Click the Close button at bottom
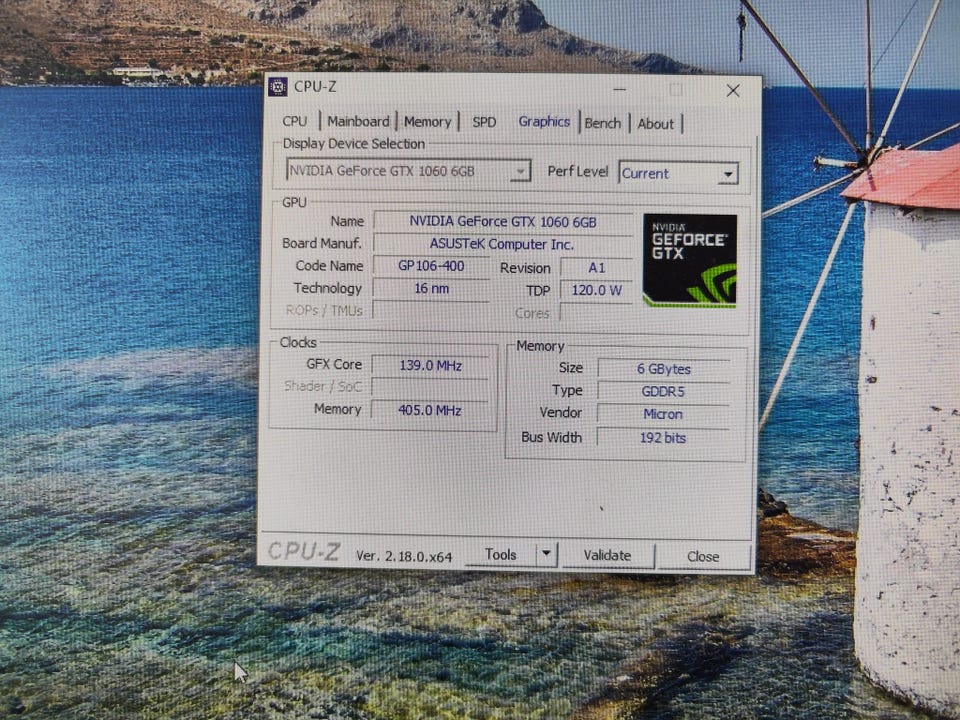This screenshot has width=960, height=720. (703, 557)
